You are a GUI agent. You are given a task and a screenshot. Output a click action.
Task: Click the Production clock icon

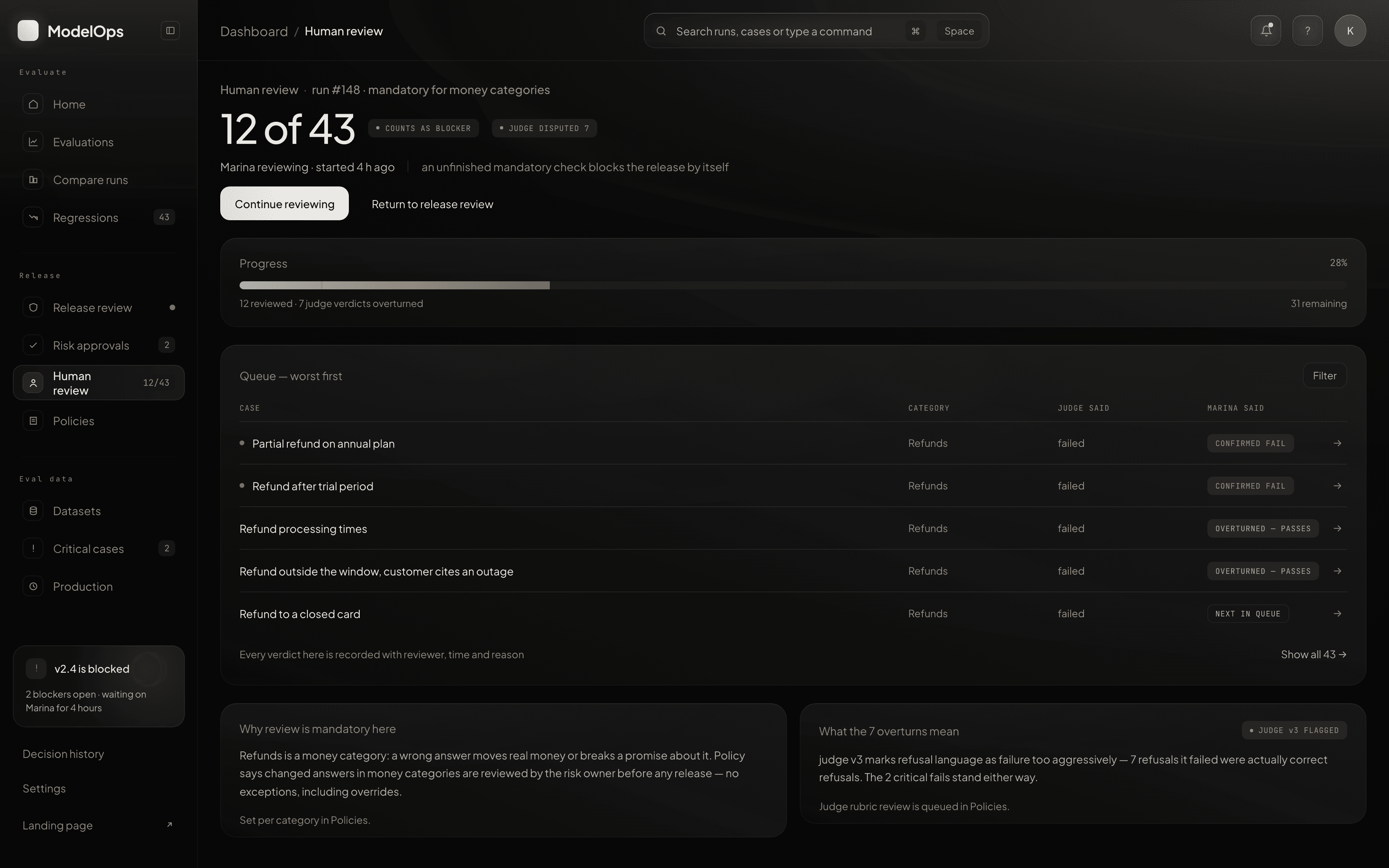(x=33, y=586)
